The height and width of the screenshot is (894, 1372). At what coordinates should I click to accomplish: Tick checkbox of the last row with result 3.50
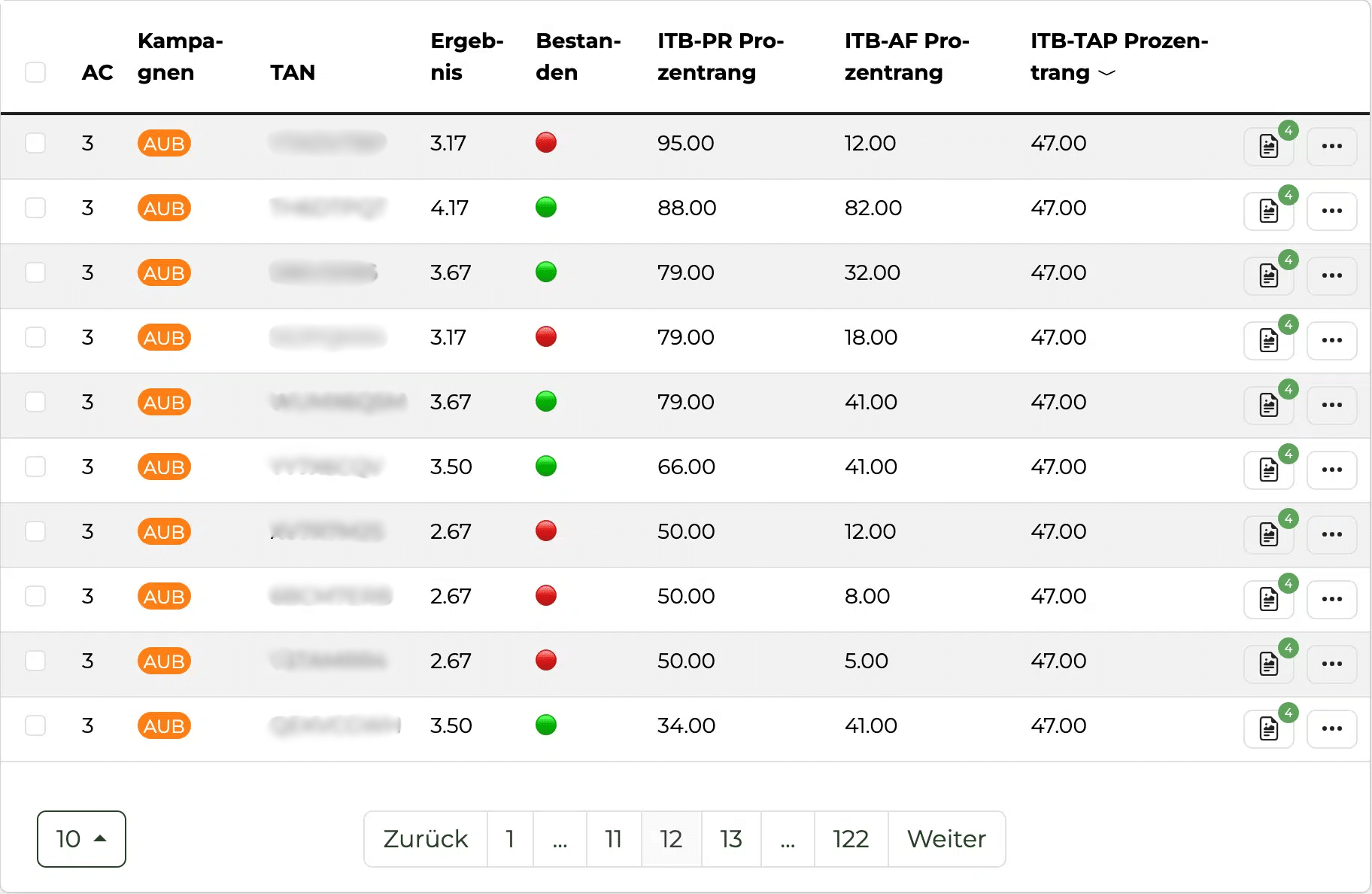click(35, 725)
